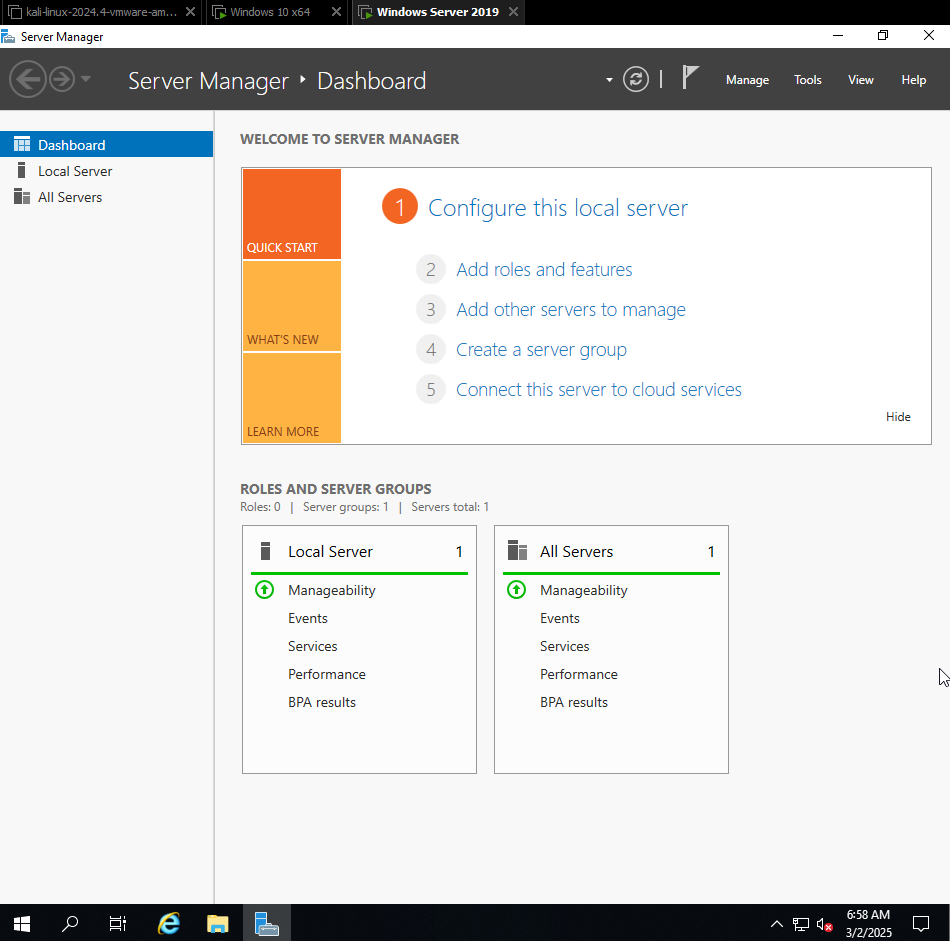Click the back navigation arrow
The image size is (950, 941).
click(28, 80)
